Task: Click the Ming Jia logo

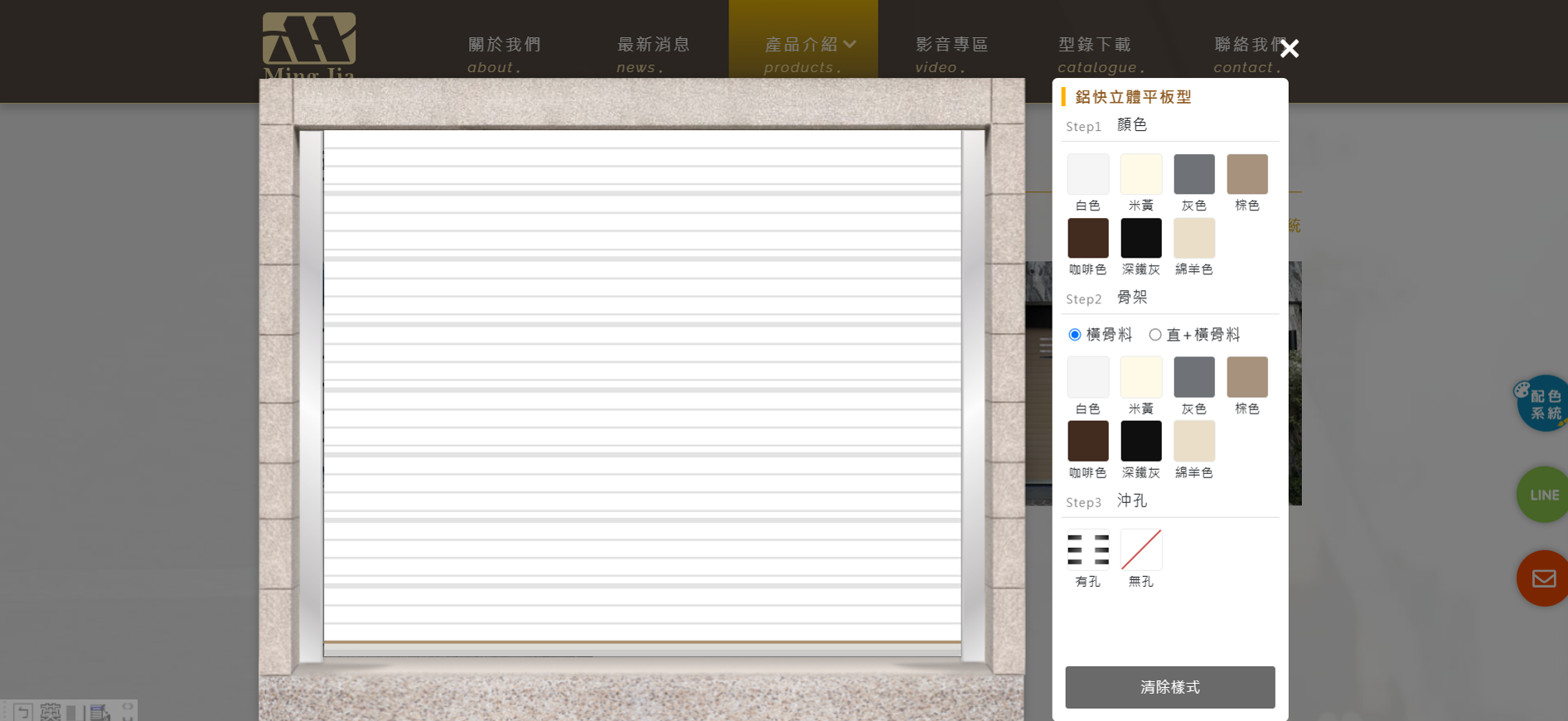Action: point(309,46)
